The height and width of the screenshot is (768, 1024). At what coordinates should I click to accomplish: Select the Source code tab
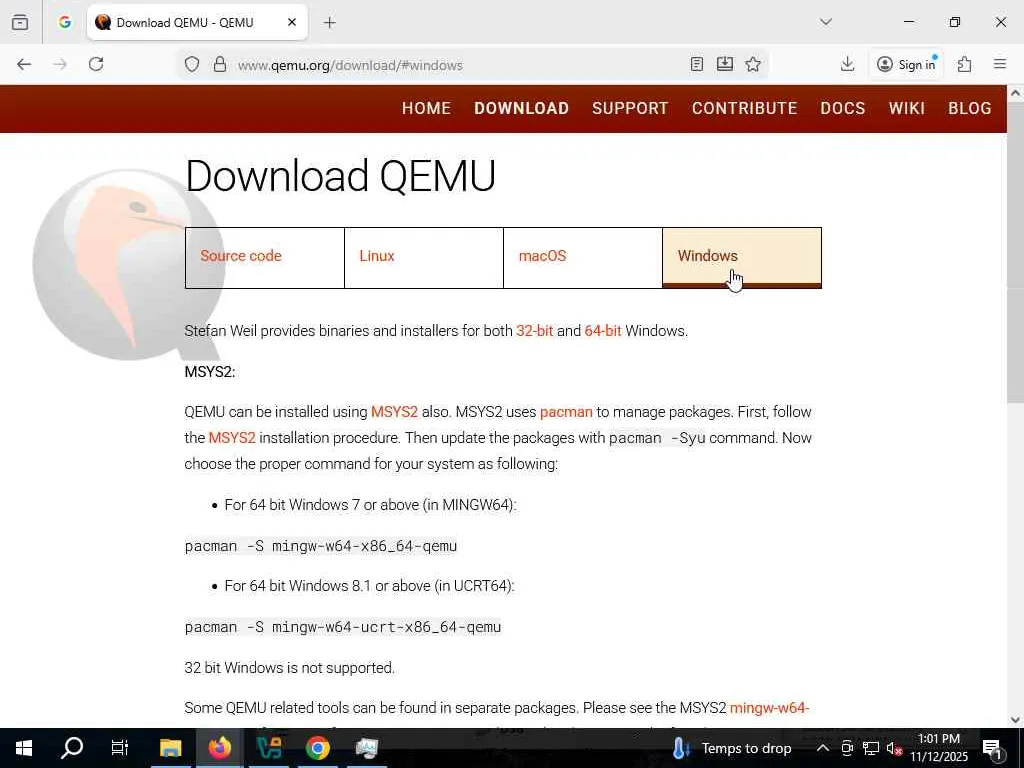[264, 257]
